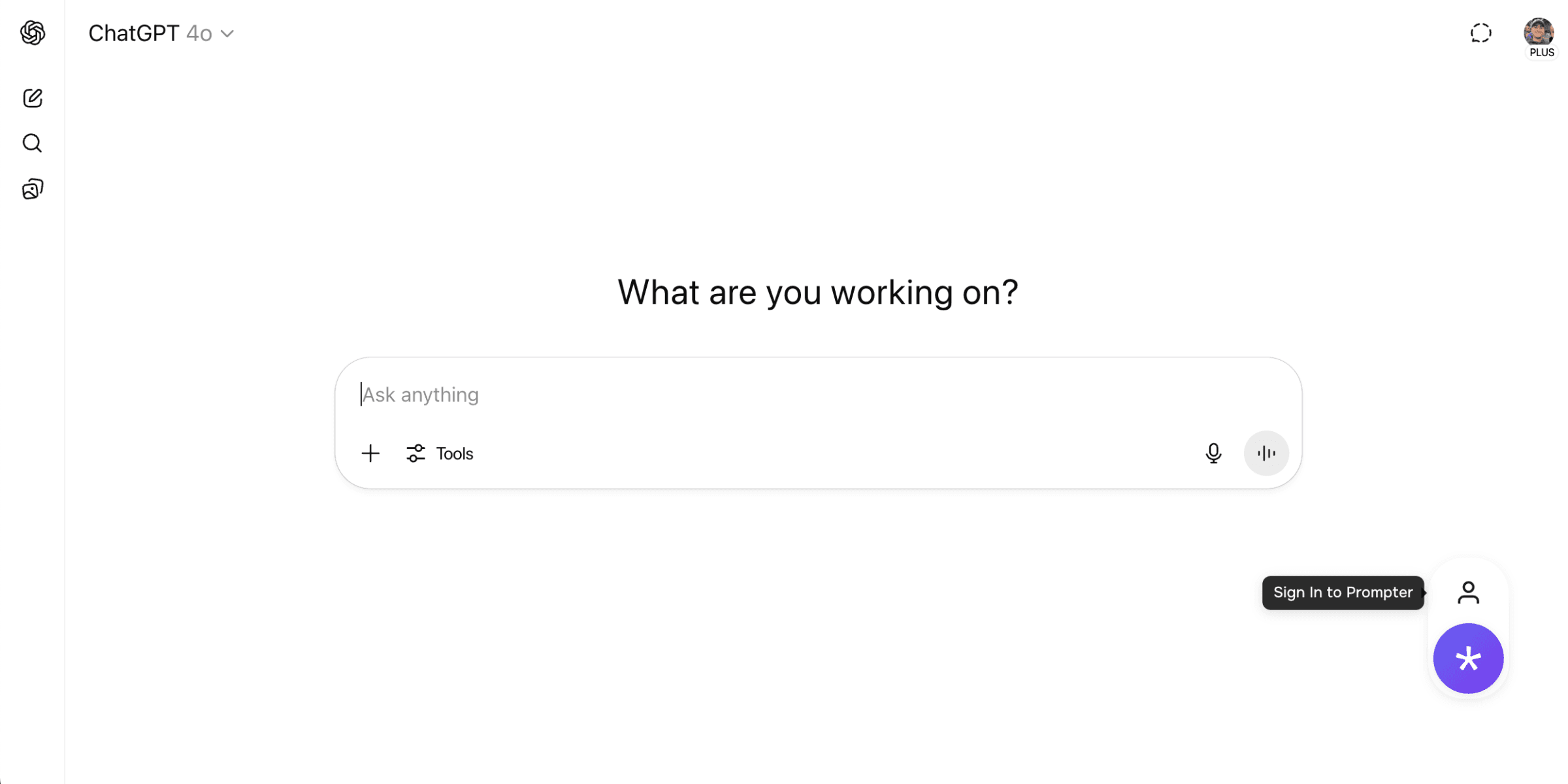
Task: Toggle temporary chat with the dashed circle icon
Action: pyautogui.click(x=1481, y=33)
